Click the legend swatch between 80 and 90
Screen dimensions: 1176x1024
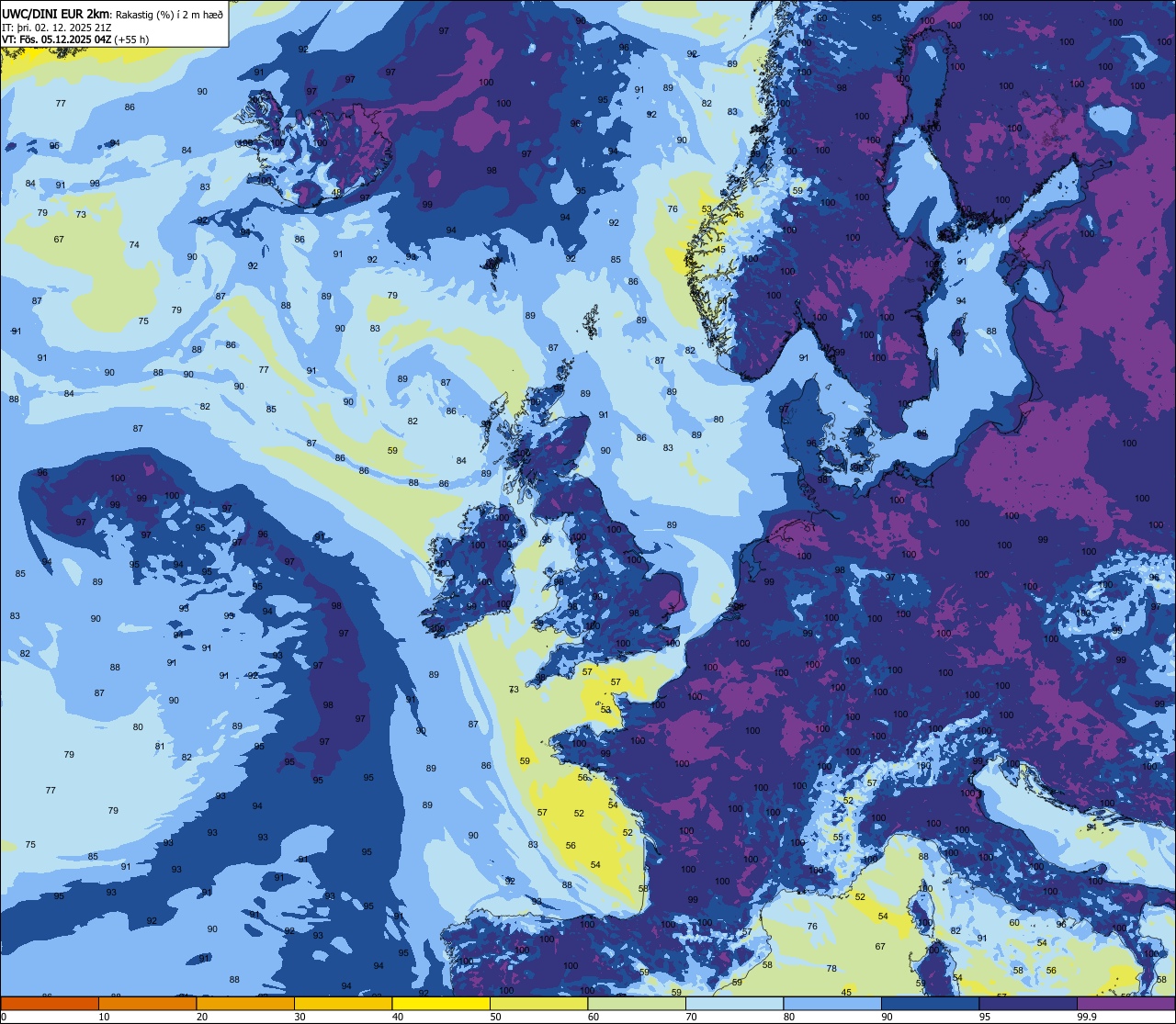tap(832, 1003)
